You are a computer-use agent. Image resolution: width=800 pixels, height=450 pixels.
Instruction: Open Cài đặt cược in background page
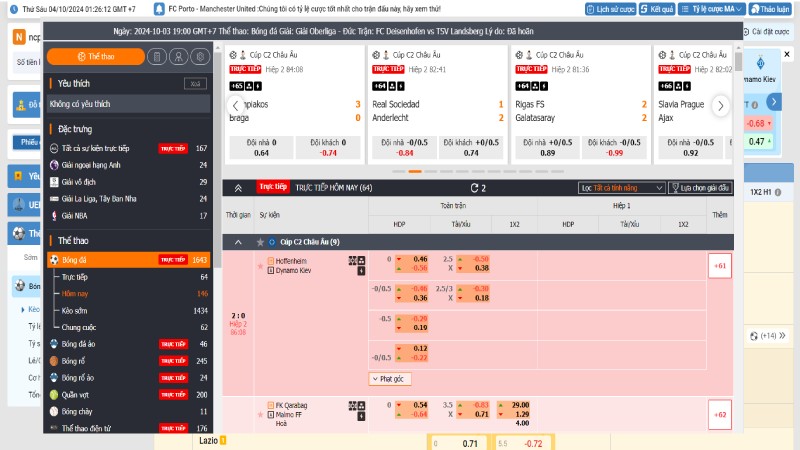pyautogui.click(x=766, y=32)
